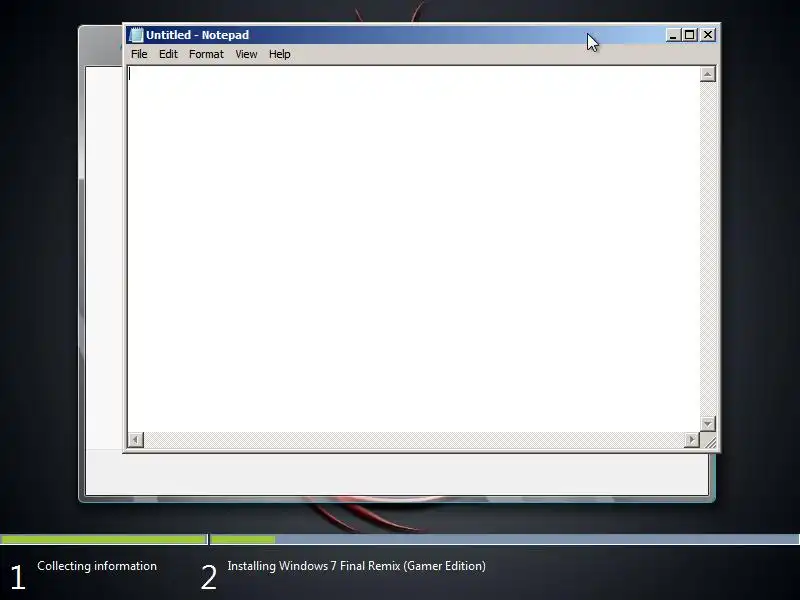The image size is (800, 600).
Task: Maximize the Notepad window
Action: [x=690, y=35]
